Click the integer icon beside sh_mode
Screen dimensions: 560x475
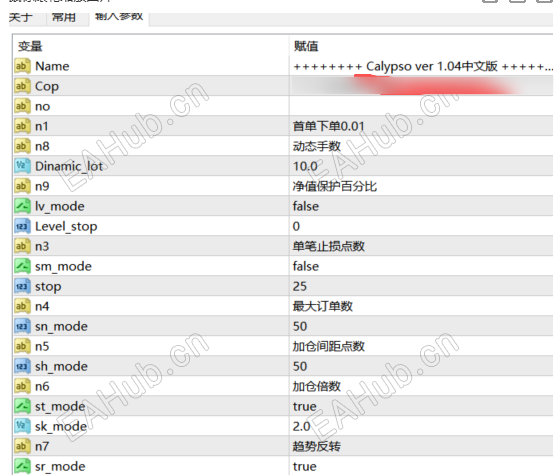coord(22,366)
